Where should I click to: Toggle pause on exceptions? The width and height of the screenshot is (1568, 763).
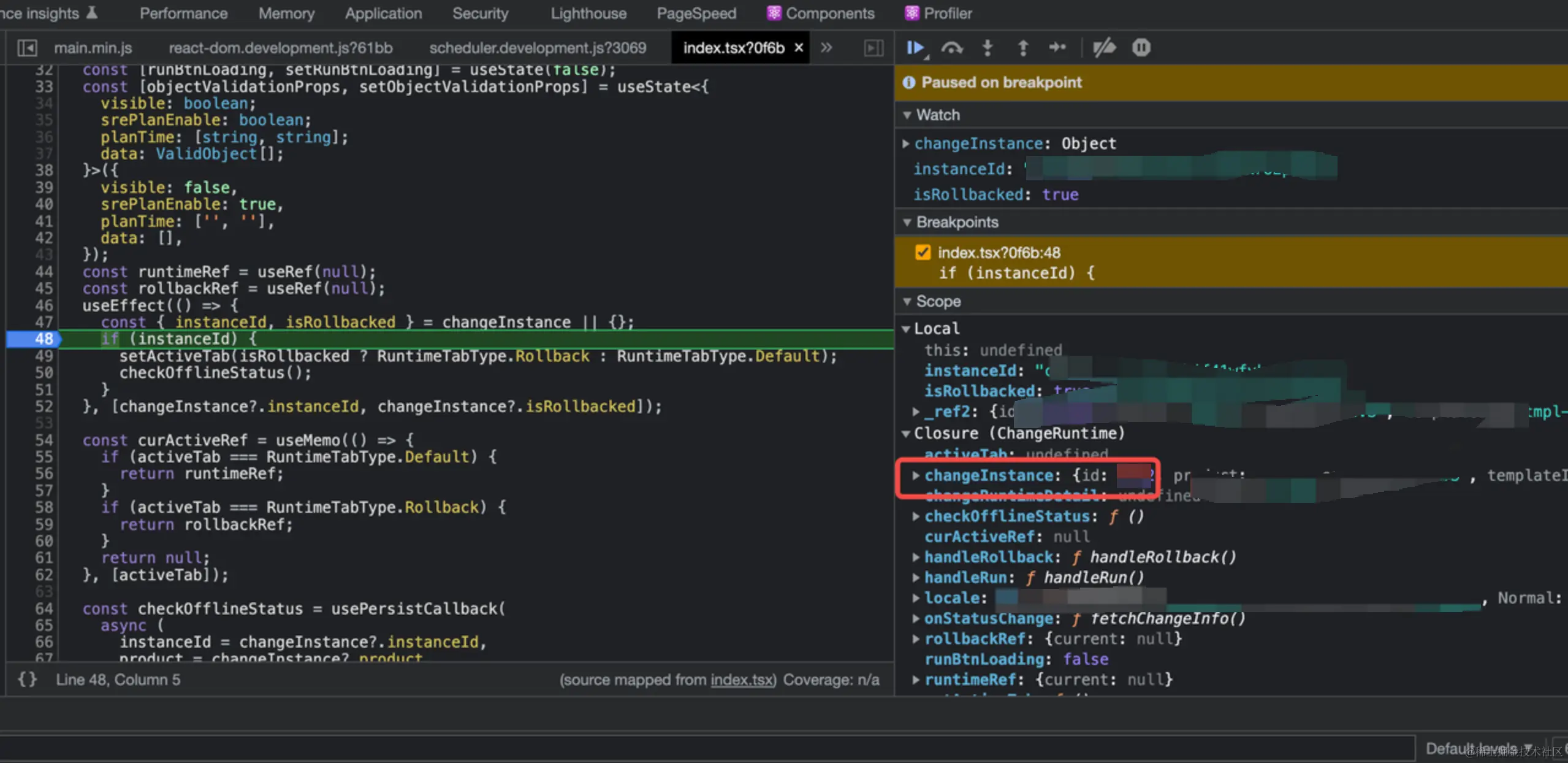[x=1141, y=47]
